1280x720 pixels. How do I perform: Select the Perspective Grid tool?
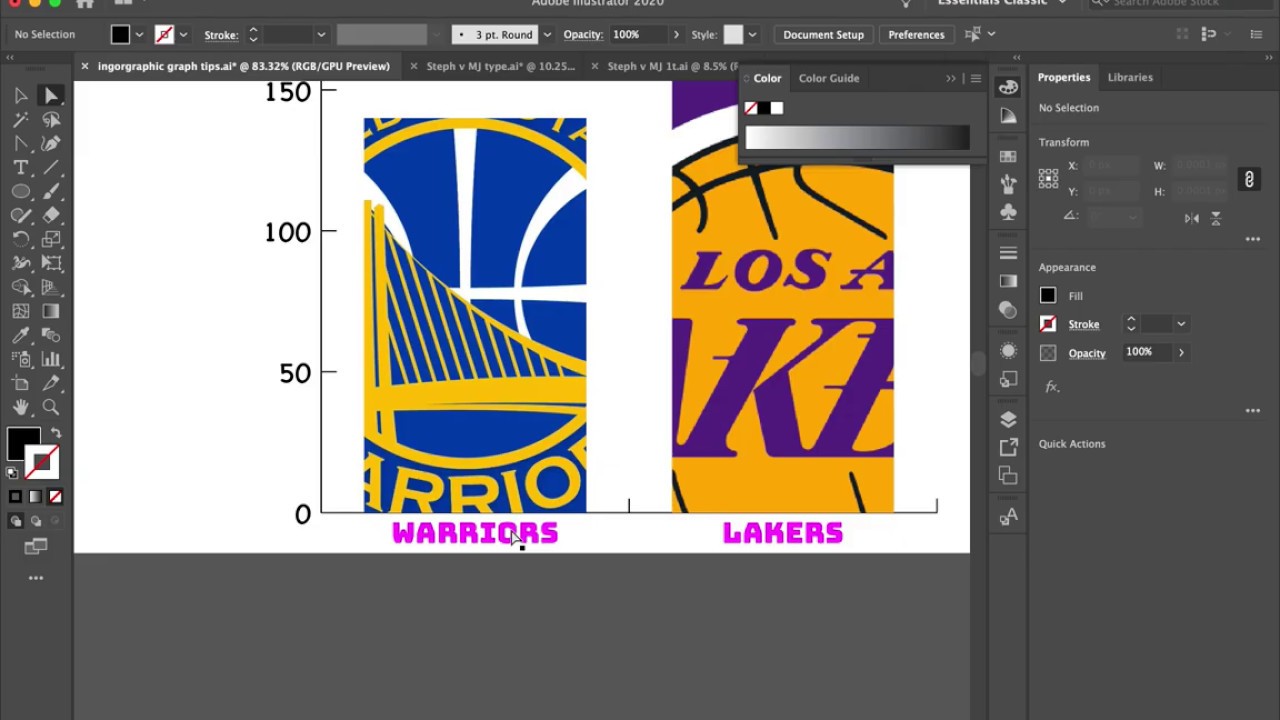[x=51, y=287]
